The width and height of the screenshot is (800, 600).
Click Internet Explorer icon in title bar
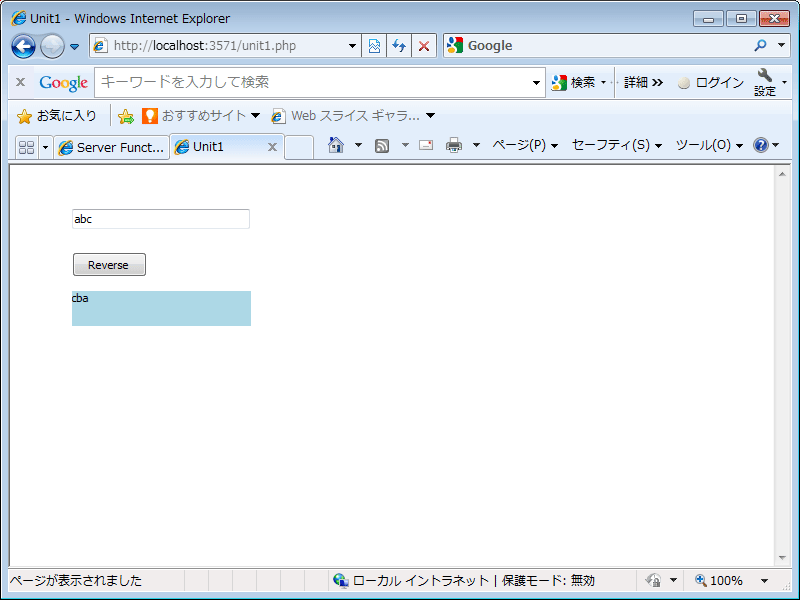(18, 18)
